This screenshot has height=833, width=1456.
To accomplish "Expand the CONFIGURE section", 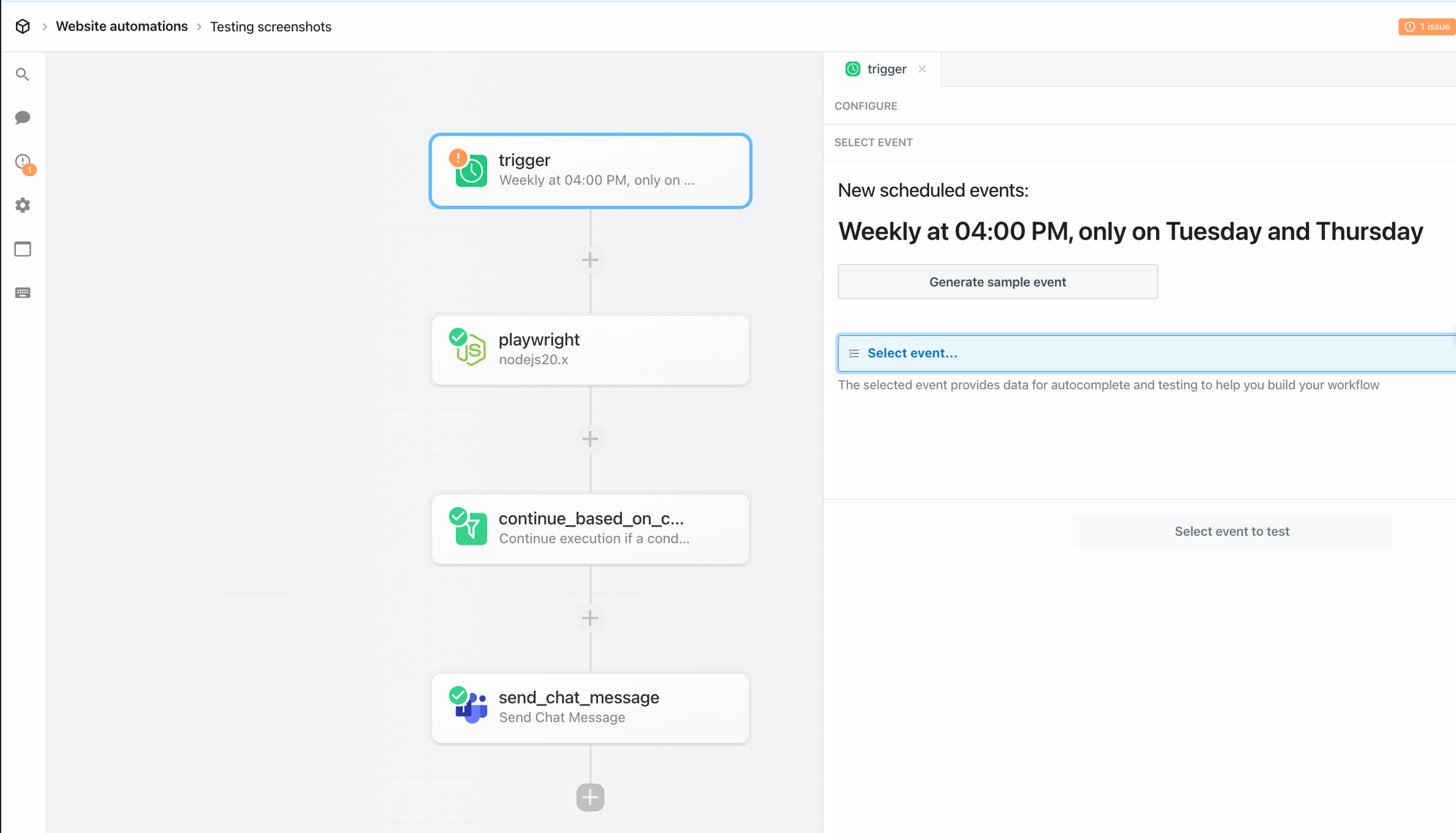I will pyautogui.click(x=866, y=106).
